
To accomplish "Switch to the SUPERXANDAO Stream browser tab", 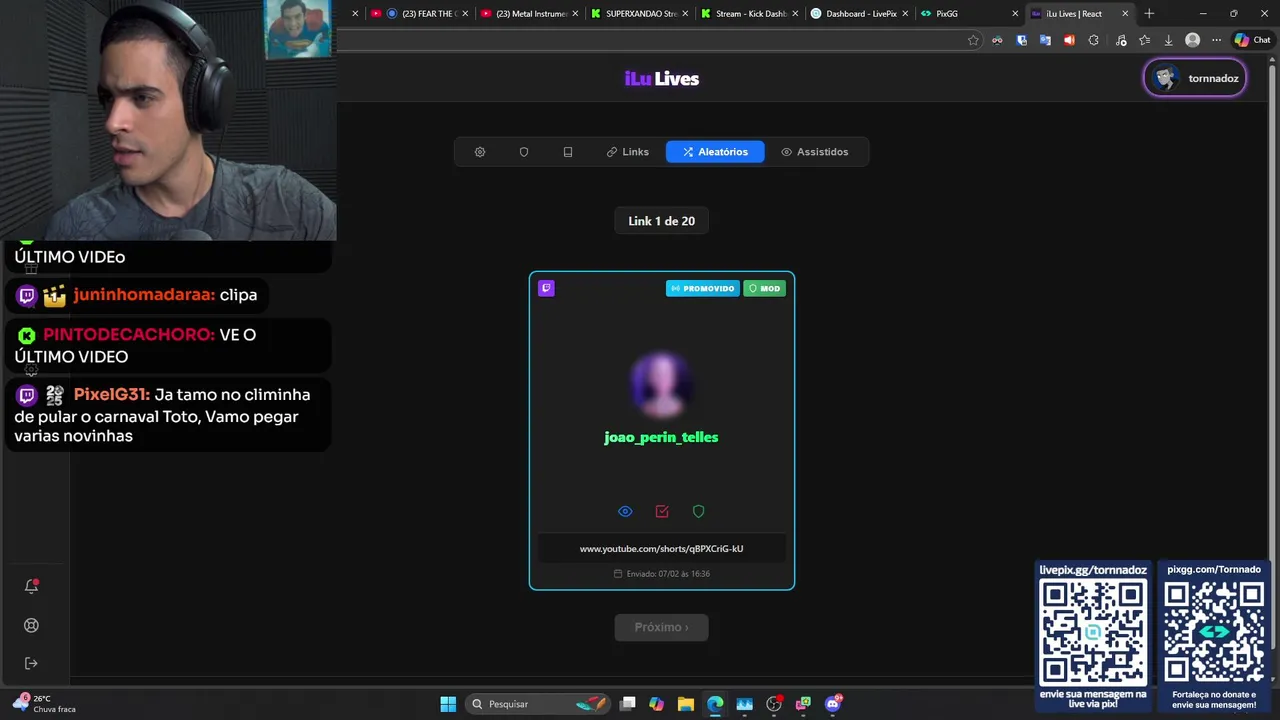I will [638, 14].
